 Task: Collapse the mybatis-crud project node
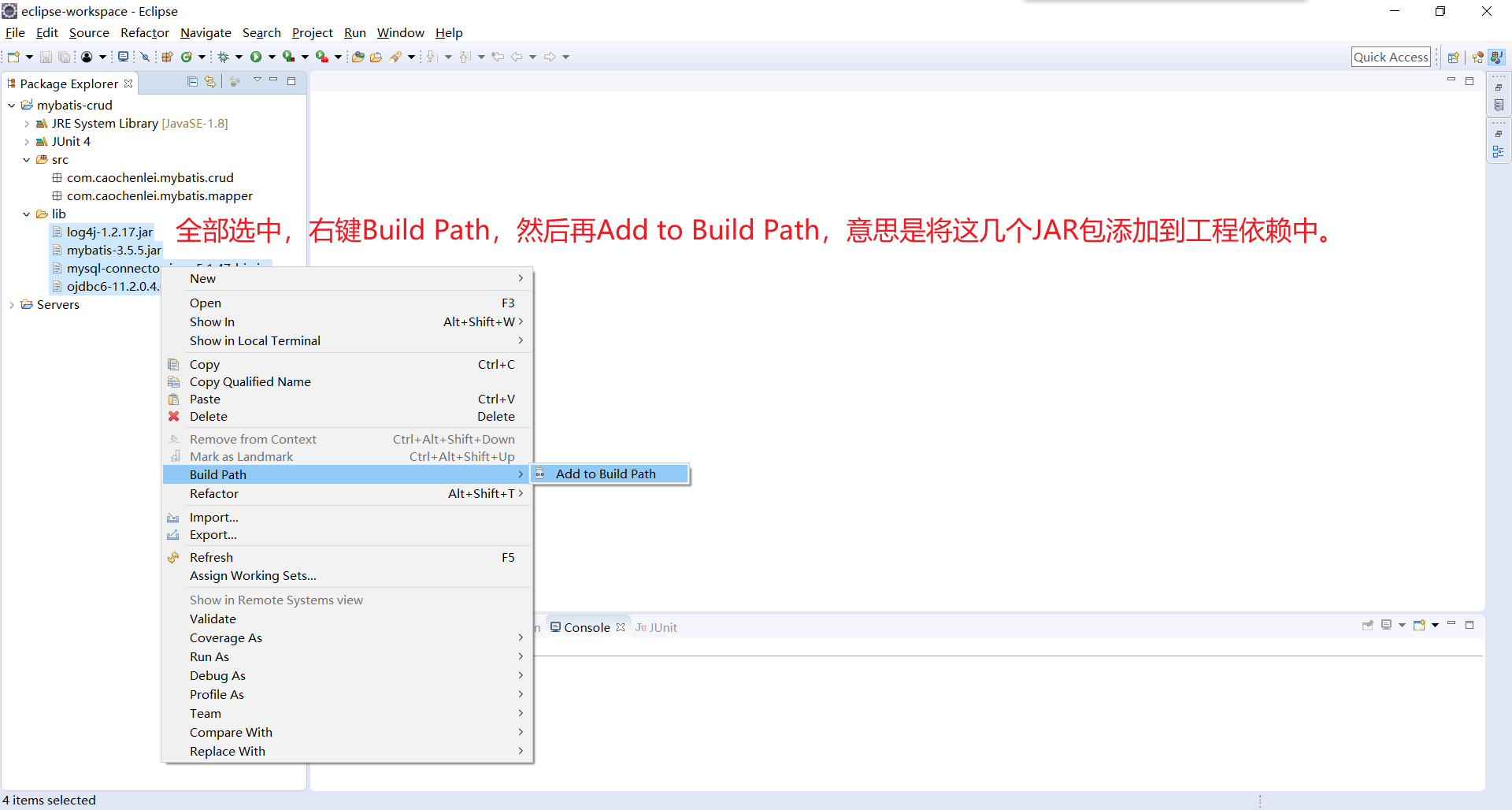pyautogui.click(x=11, y=105)
